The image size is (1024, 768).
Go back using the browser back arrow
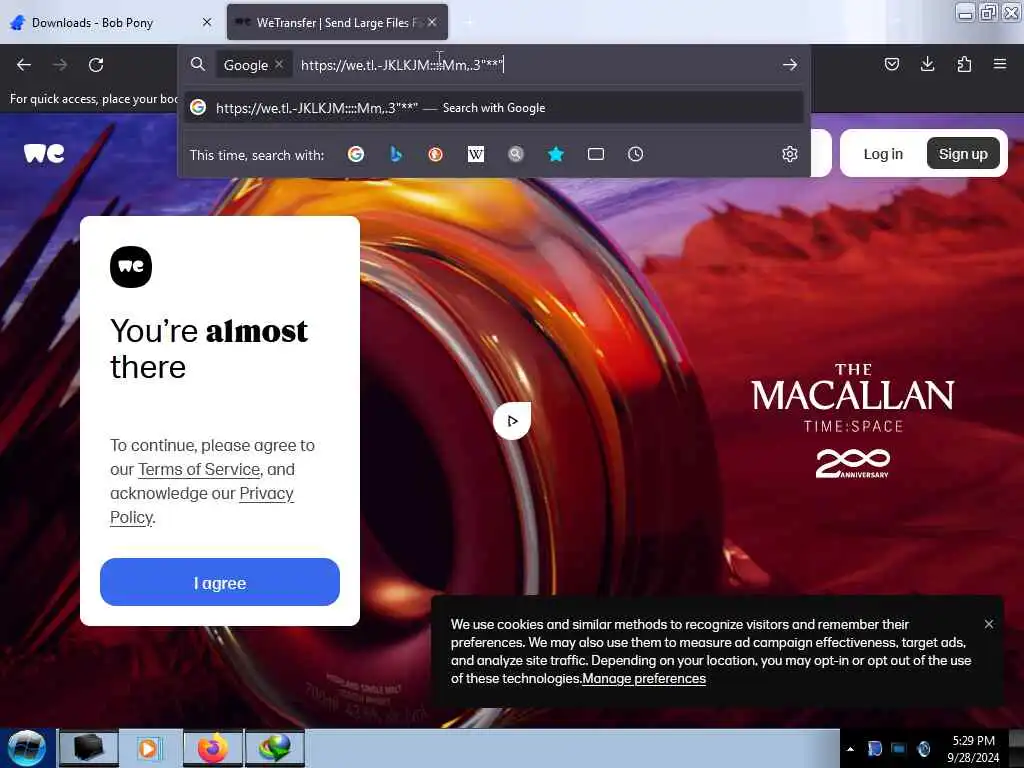24,65
